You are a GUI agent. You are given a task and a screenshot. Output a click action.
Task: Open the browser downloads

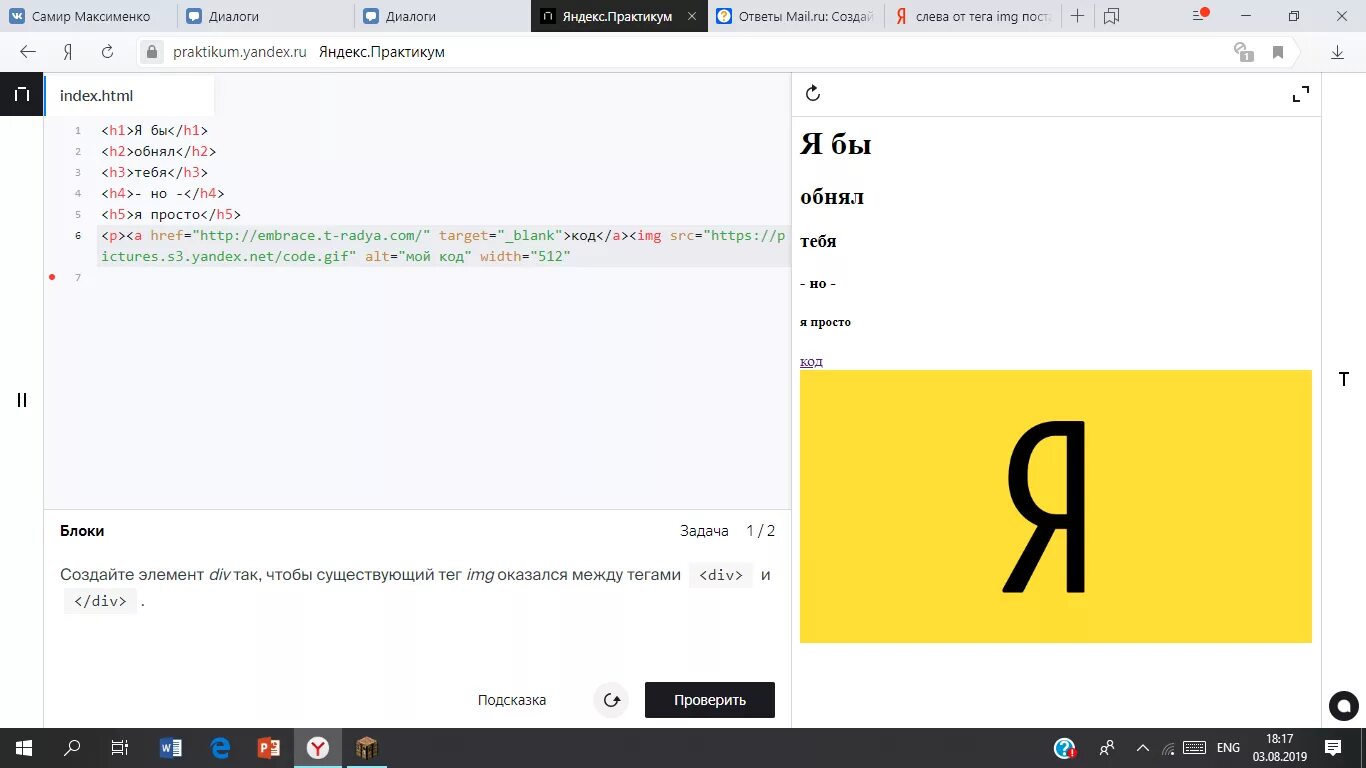click(x=1337, y=52)
